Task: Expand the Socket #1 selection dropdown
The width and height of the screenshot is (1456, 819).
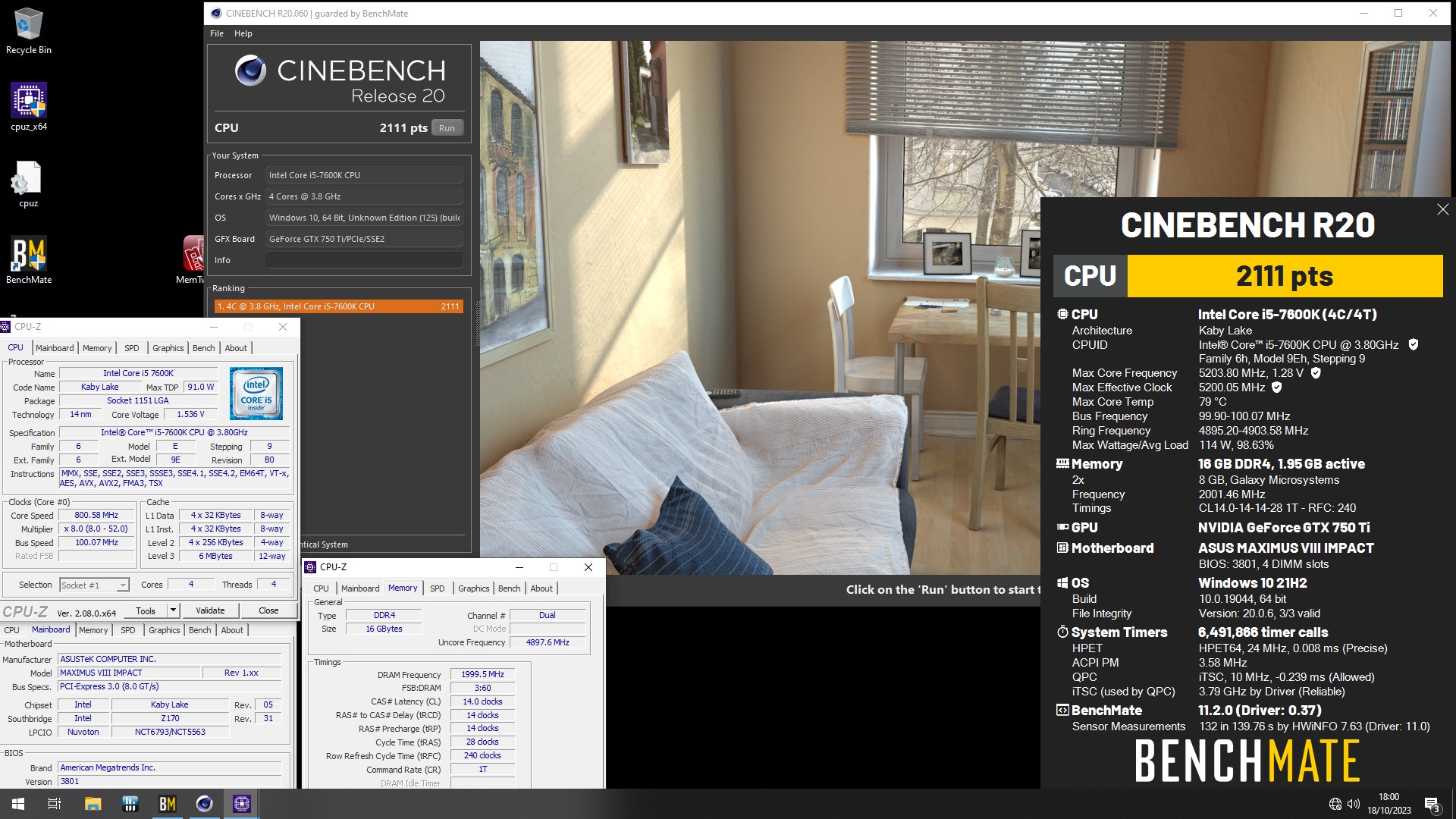Action: (123, 585)
